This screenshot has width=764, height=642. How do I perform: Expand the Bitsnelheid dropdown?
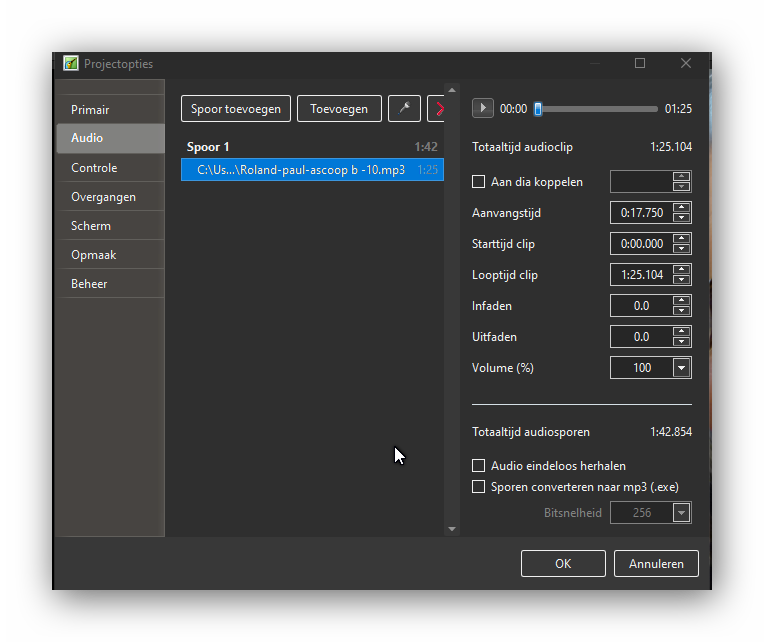pyautogui.click(x=681, y=513)
